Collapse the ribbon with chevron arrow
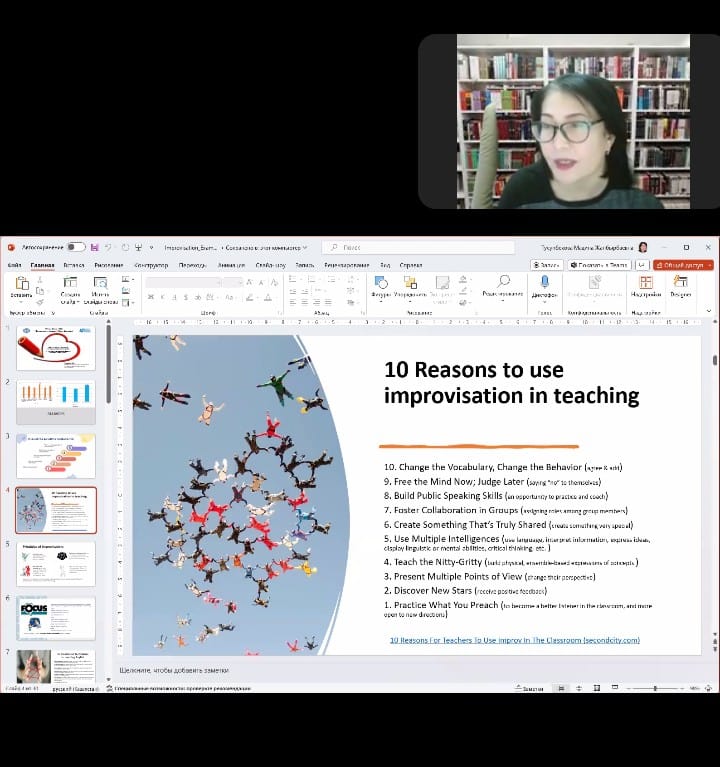 pos(709,311)
